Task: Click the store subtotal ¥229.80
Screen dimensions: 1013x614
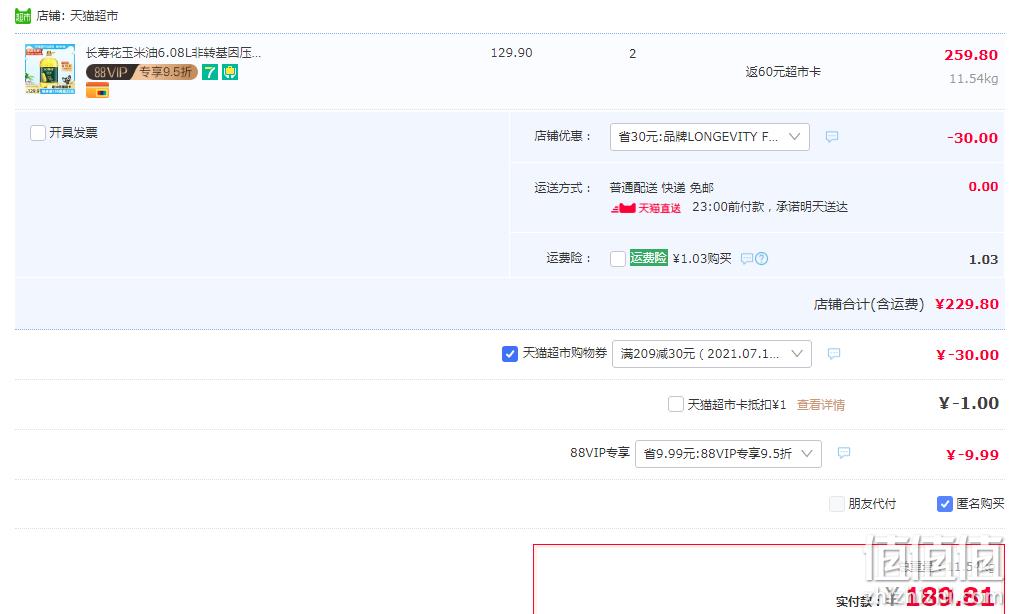Action: 966,304
